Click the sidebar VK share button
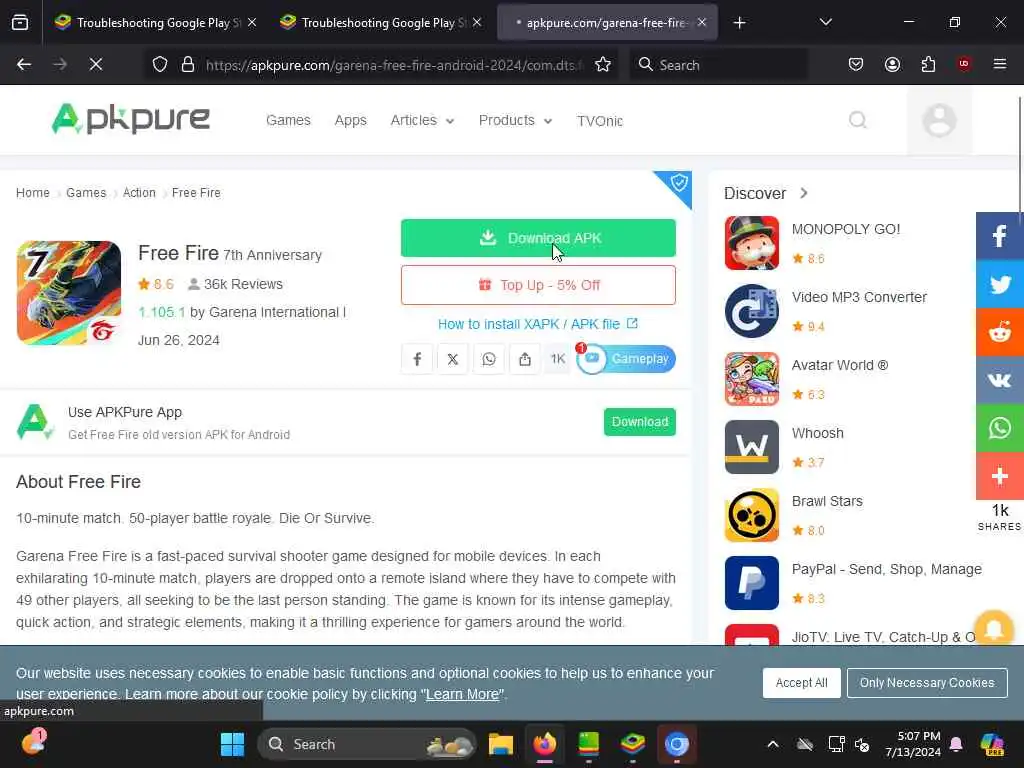The width and height of the screenshot is (1024, 768). pos(1000,380)
